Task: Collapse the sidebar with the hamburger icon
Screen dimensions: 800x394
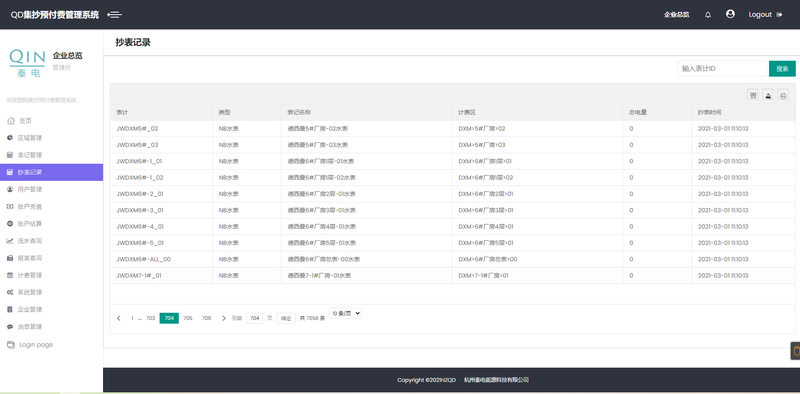Action: pyautogui.click(x=115, y=15)
